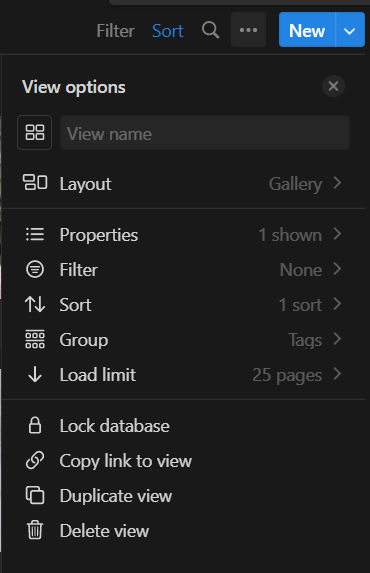Click the '1 sort' value

click(x=300, y=305)
